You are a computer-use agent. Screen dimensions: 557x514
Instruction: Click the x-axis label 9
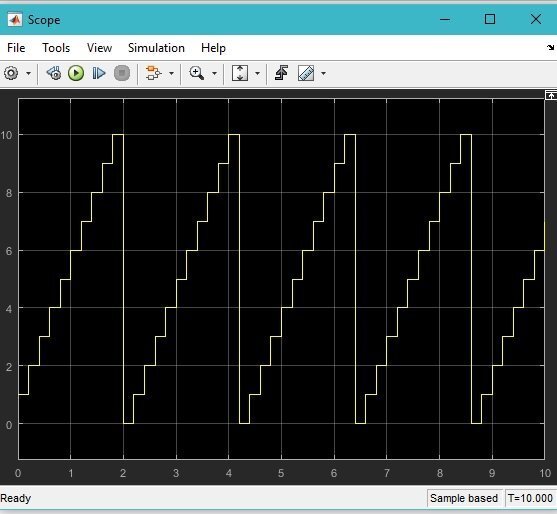click(492, 473)
